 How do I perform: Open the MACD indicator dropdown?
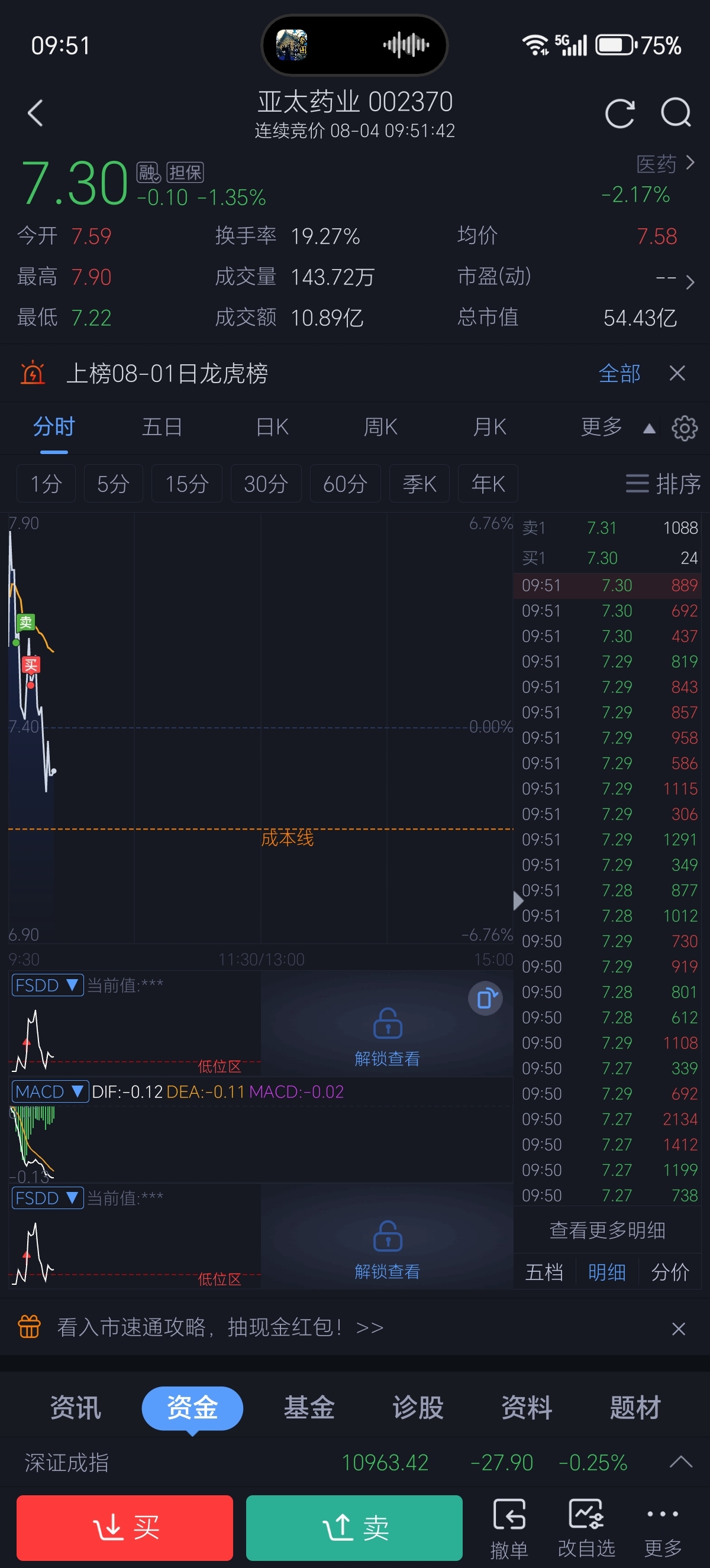[50, 1091]
